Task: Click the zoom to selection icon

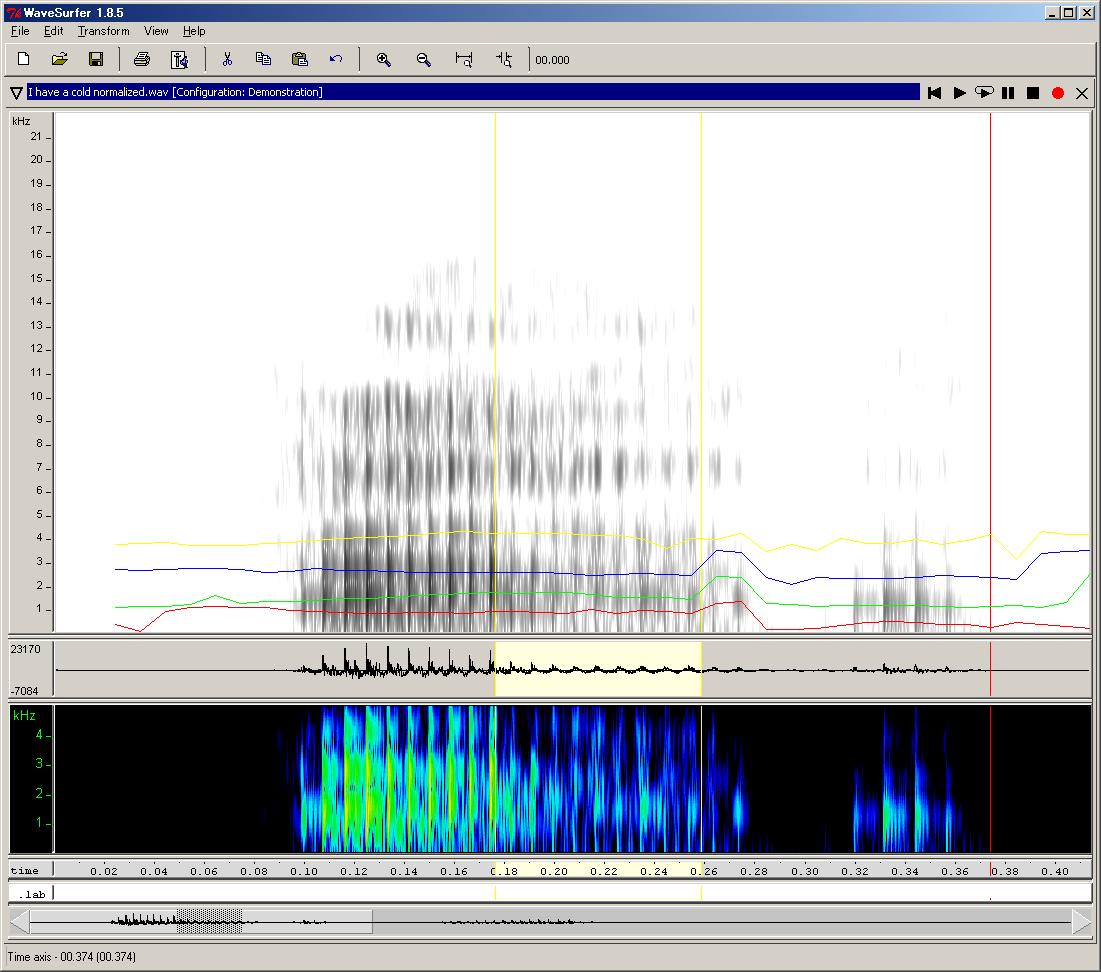Action: pos(505,60)
